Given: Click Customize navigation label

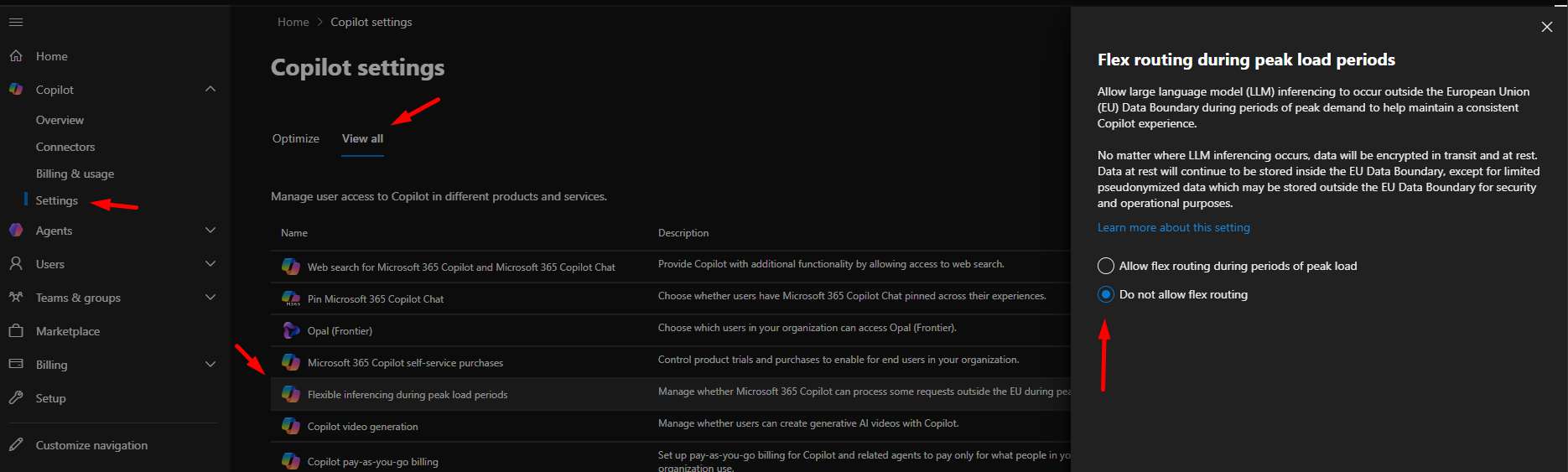Looking at the screenshot, I should coord(91,445).
